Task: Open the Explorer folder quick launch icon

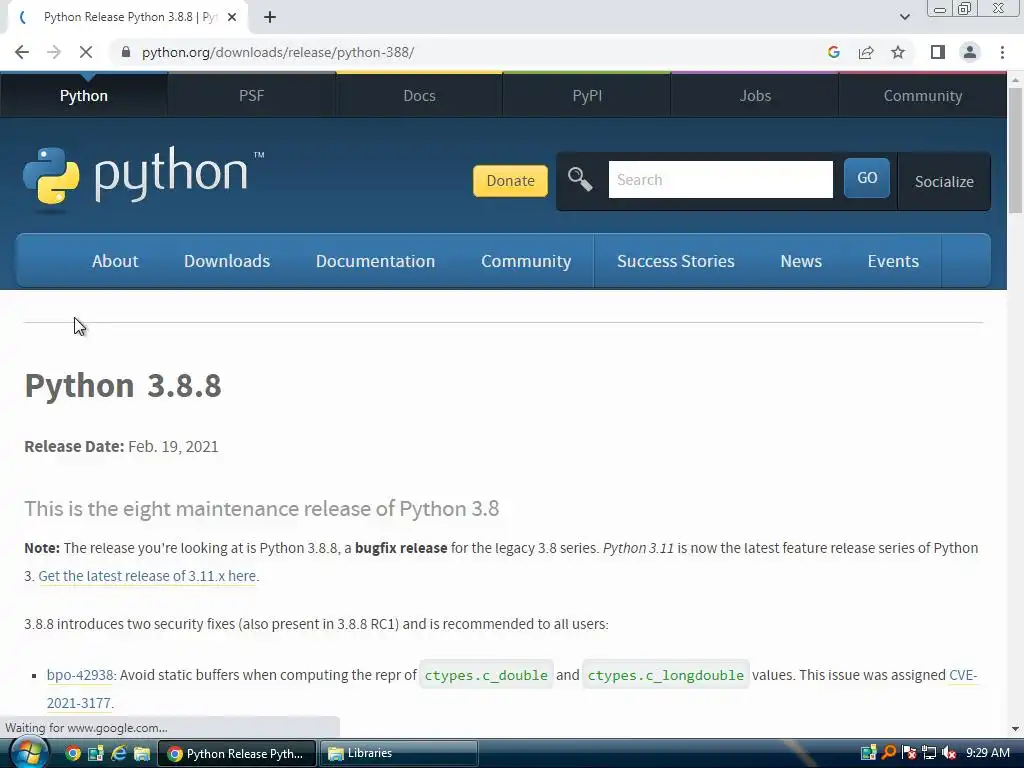Action: (x=142, y=754)
